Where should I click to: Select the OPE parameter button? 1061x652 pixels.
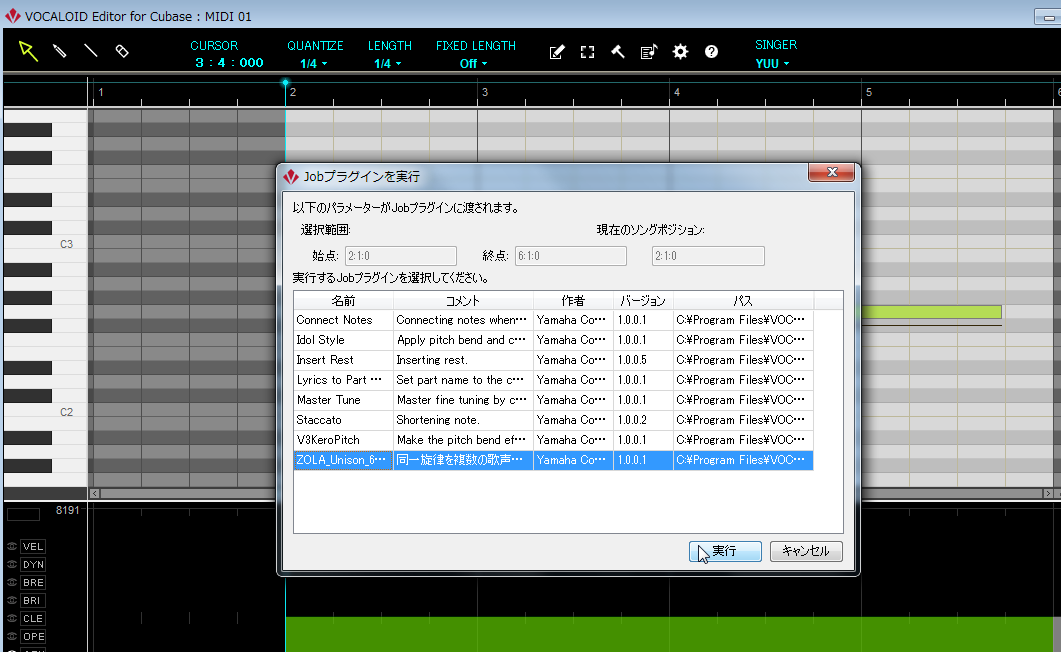click(x=32, y=636)
